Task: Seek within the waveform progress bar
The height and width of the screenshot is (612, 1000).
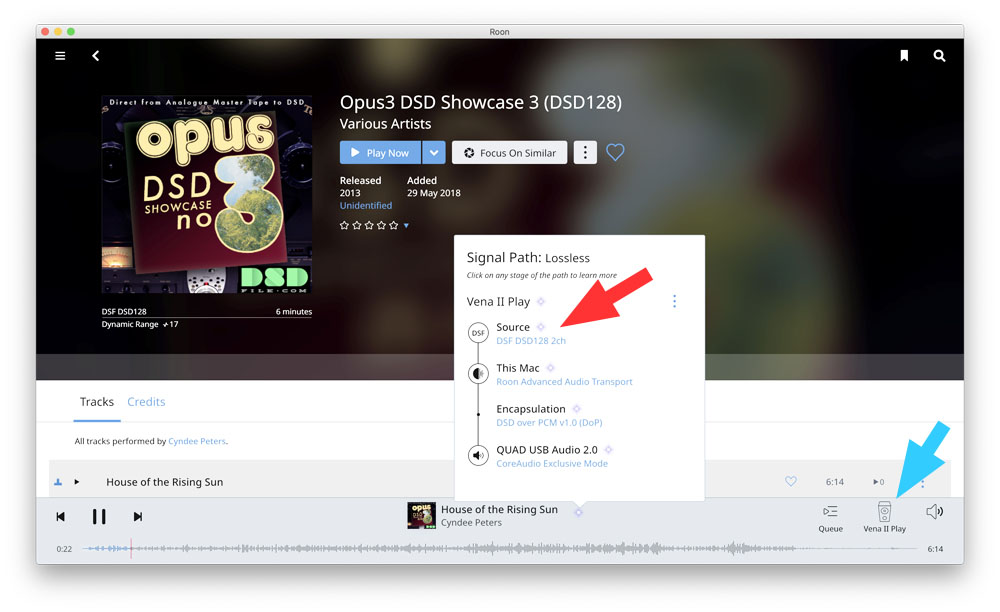Action: tap(500, 548)
